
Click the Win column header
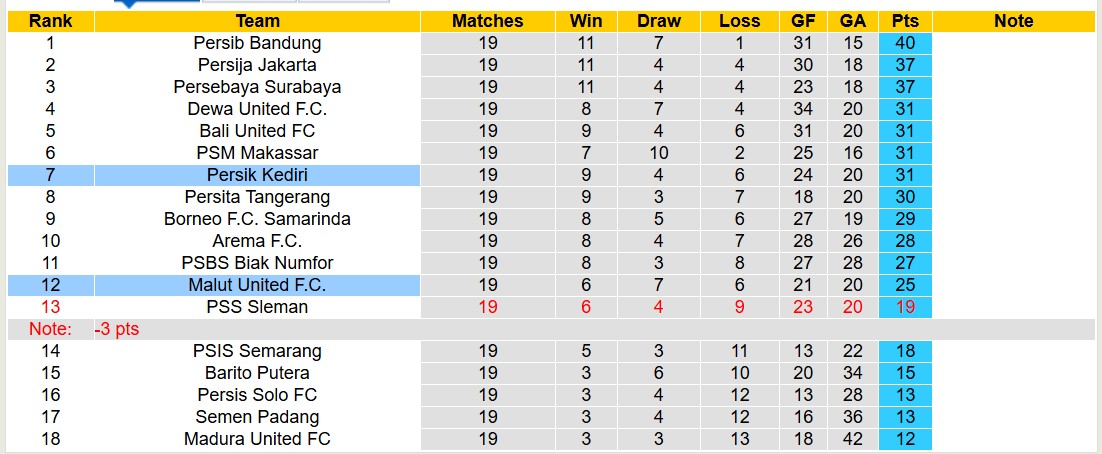pyautogui.click(x=585, y=21)
